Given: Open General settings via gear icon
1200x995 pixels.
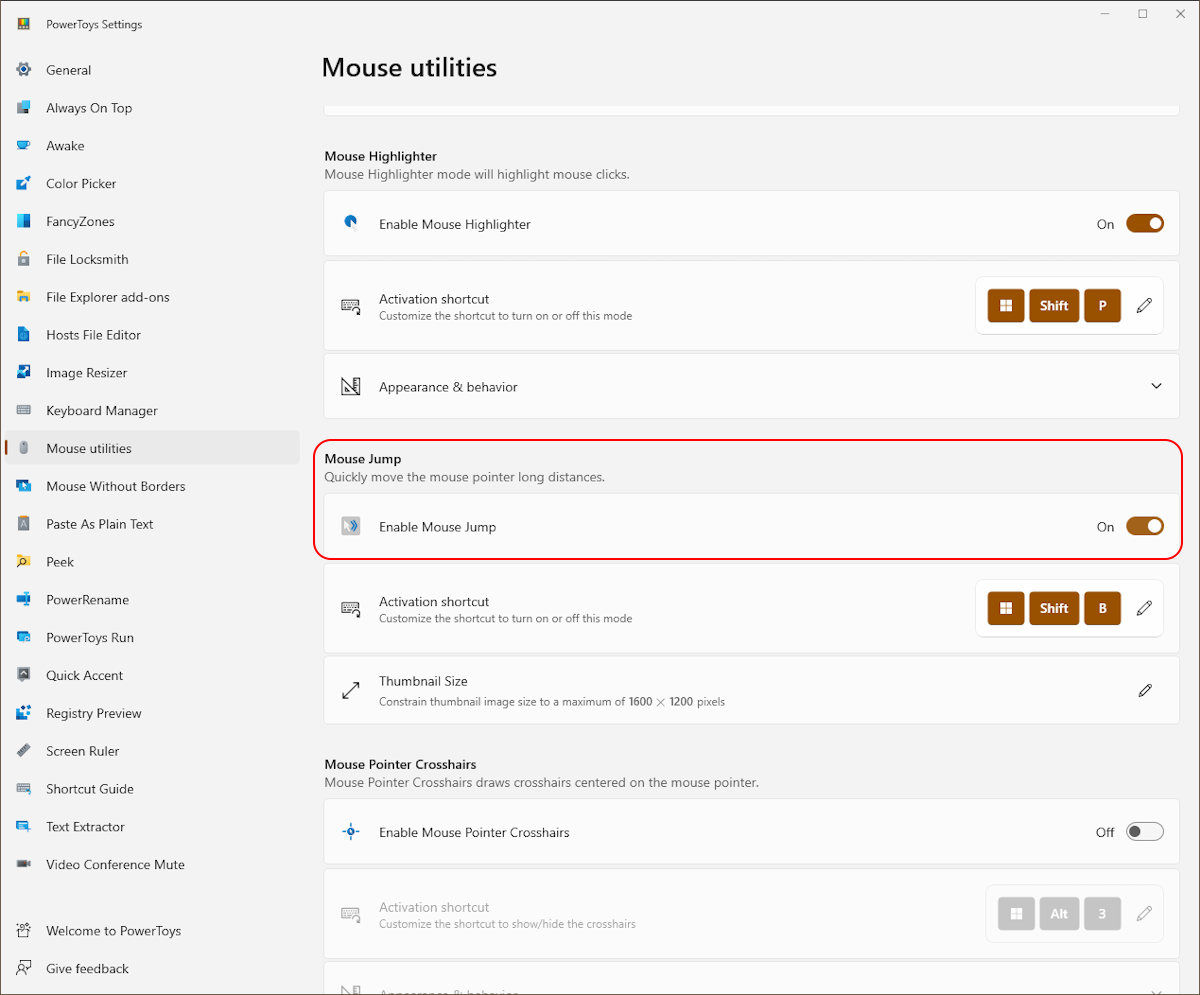Looking at the screenshot, I should coord(24,70).
